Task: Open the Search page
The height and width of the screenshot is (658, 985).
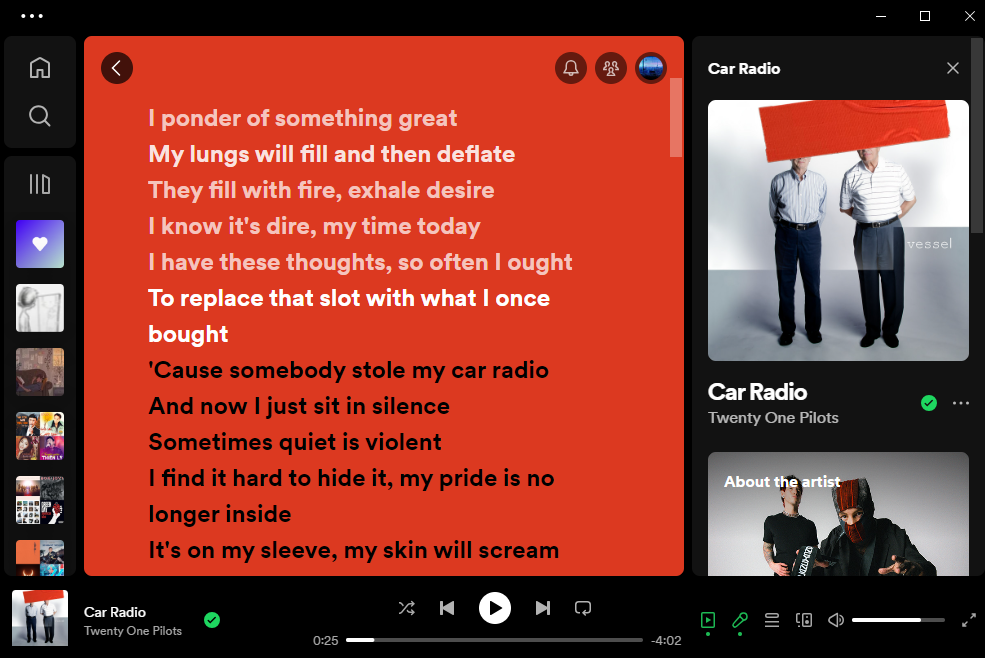Action: tap(40, 116)
